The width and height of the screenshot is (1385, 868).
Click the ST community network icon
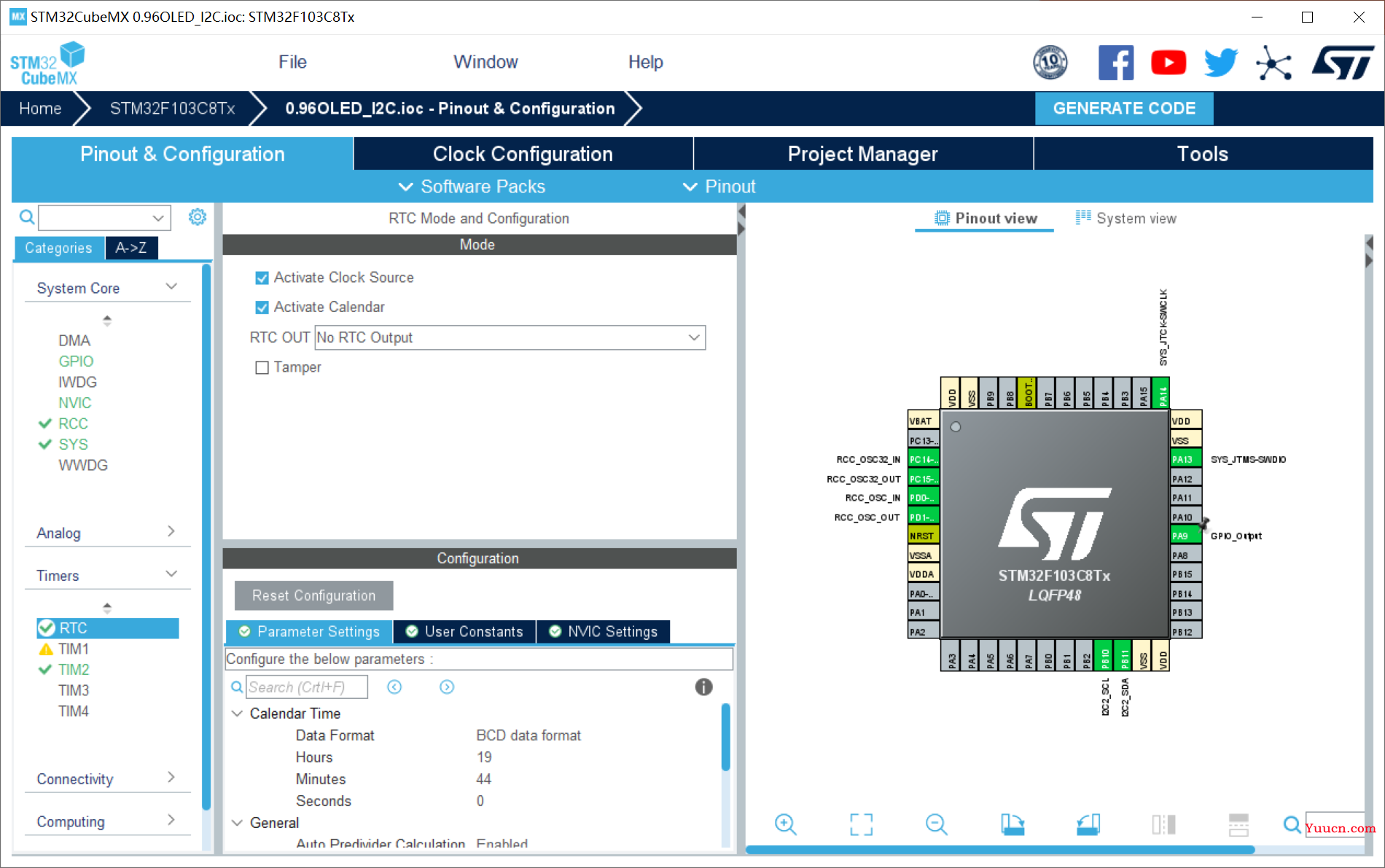click(1273, 63)
